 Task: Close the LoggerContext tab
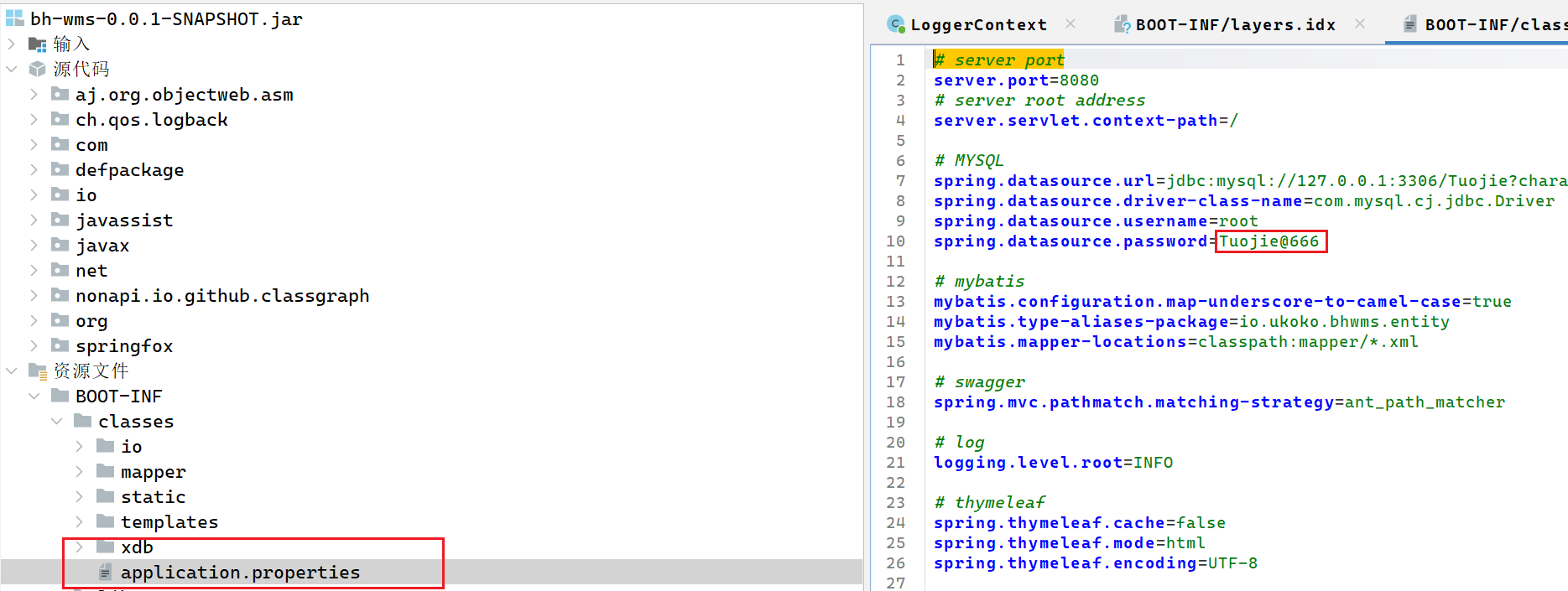1071,23
